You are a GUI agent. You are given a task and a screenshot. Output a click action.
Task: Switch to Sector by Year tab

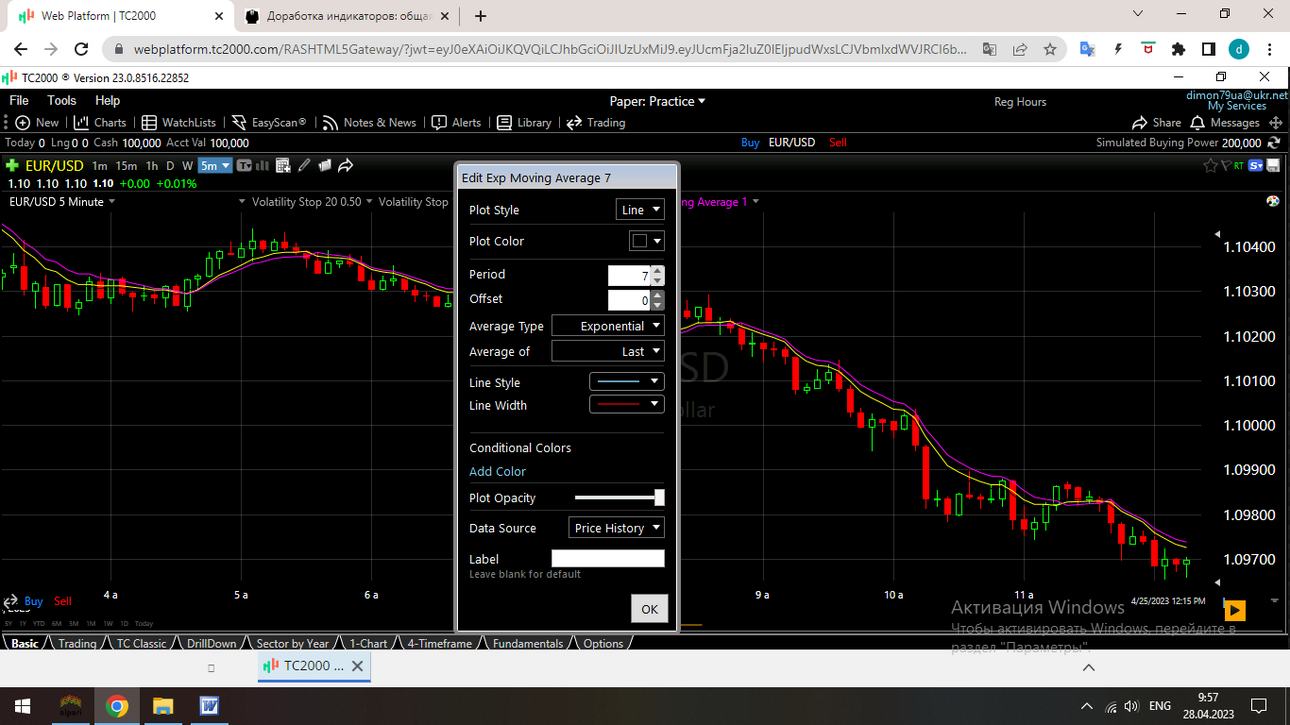[292, 644]
